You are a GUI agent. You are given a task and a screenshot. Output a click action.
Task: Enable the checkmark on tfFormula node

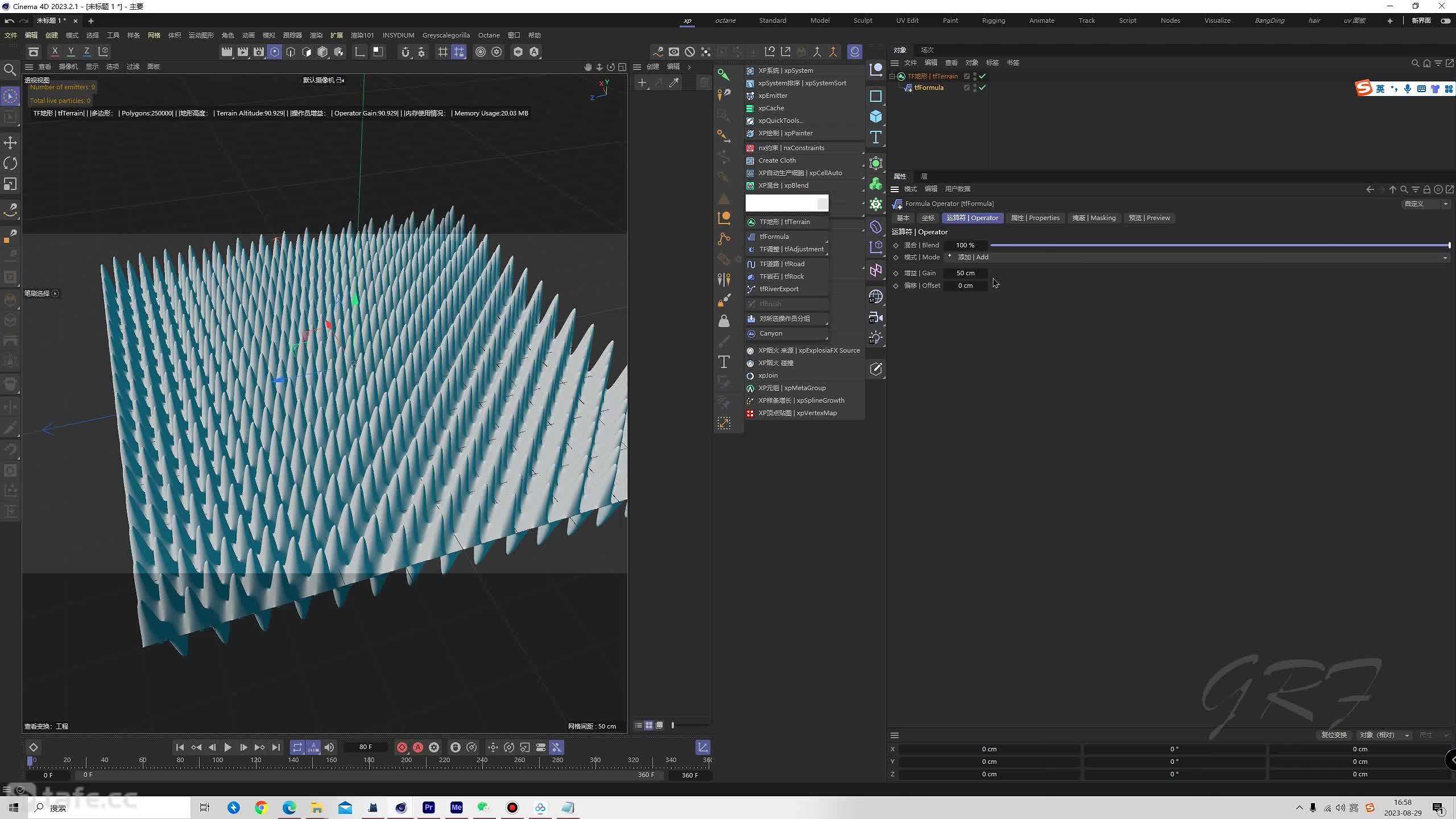(x=983, y=87)
